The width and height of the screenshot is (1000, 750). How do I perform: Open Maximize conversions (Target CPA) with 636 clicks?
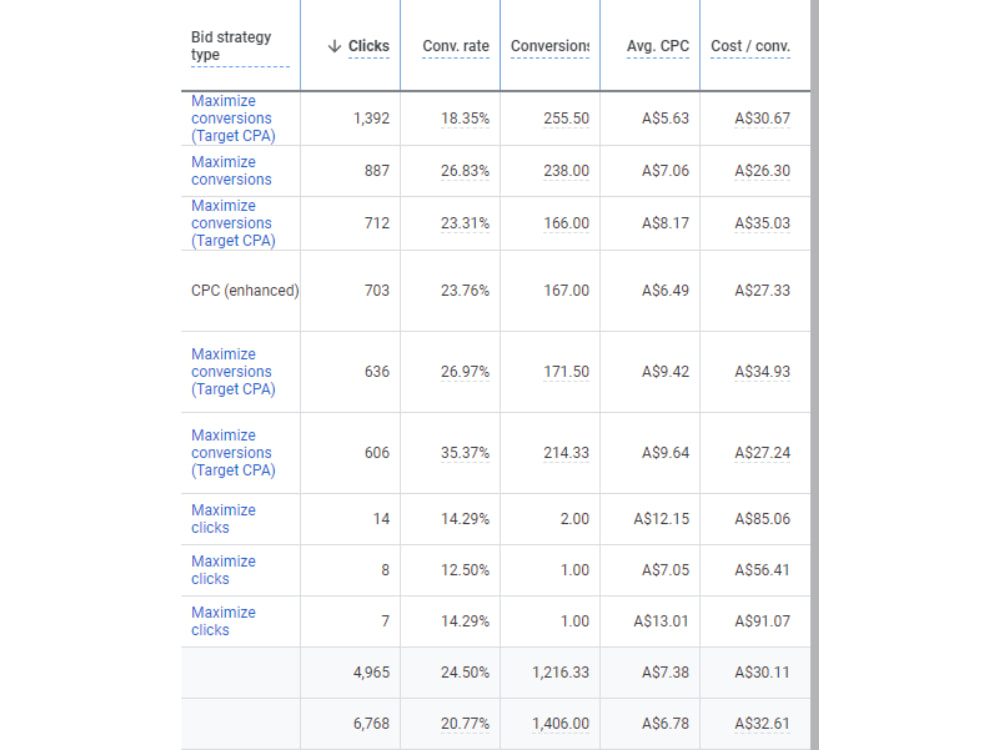tap(233, 372)
